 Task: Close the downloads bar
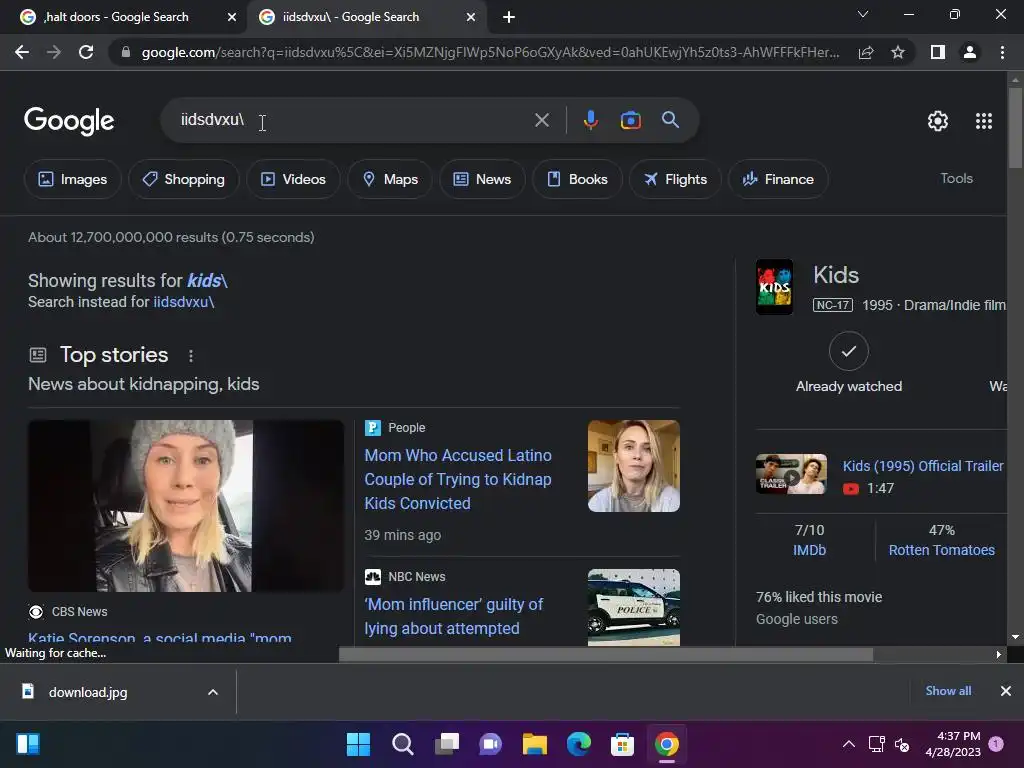point(1006,691)
